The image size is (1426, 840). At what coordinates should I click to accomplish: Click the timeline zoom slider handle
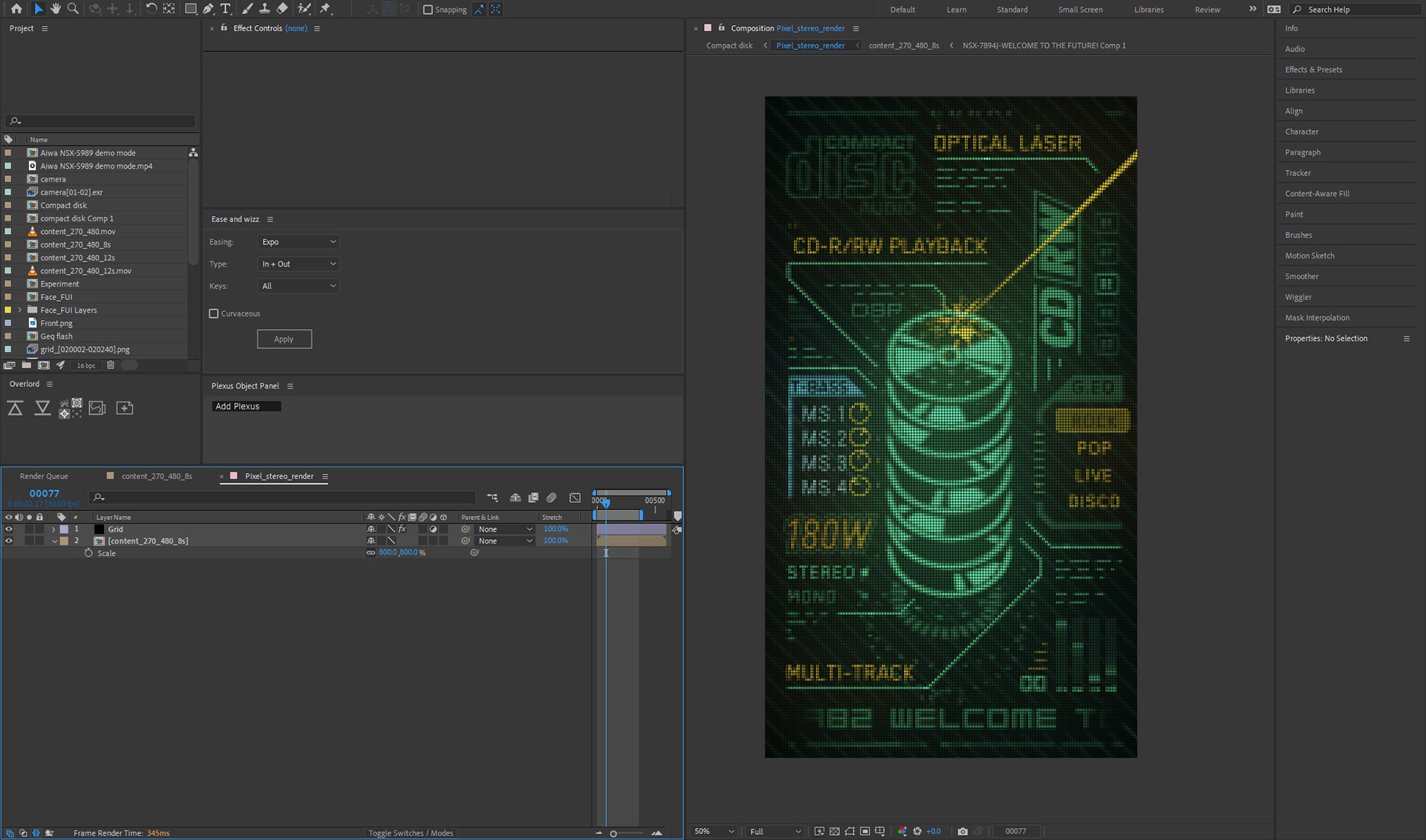point(613,833)
